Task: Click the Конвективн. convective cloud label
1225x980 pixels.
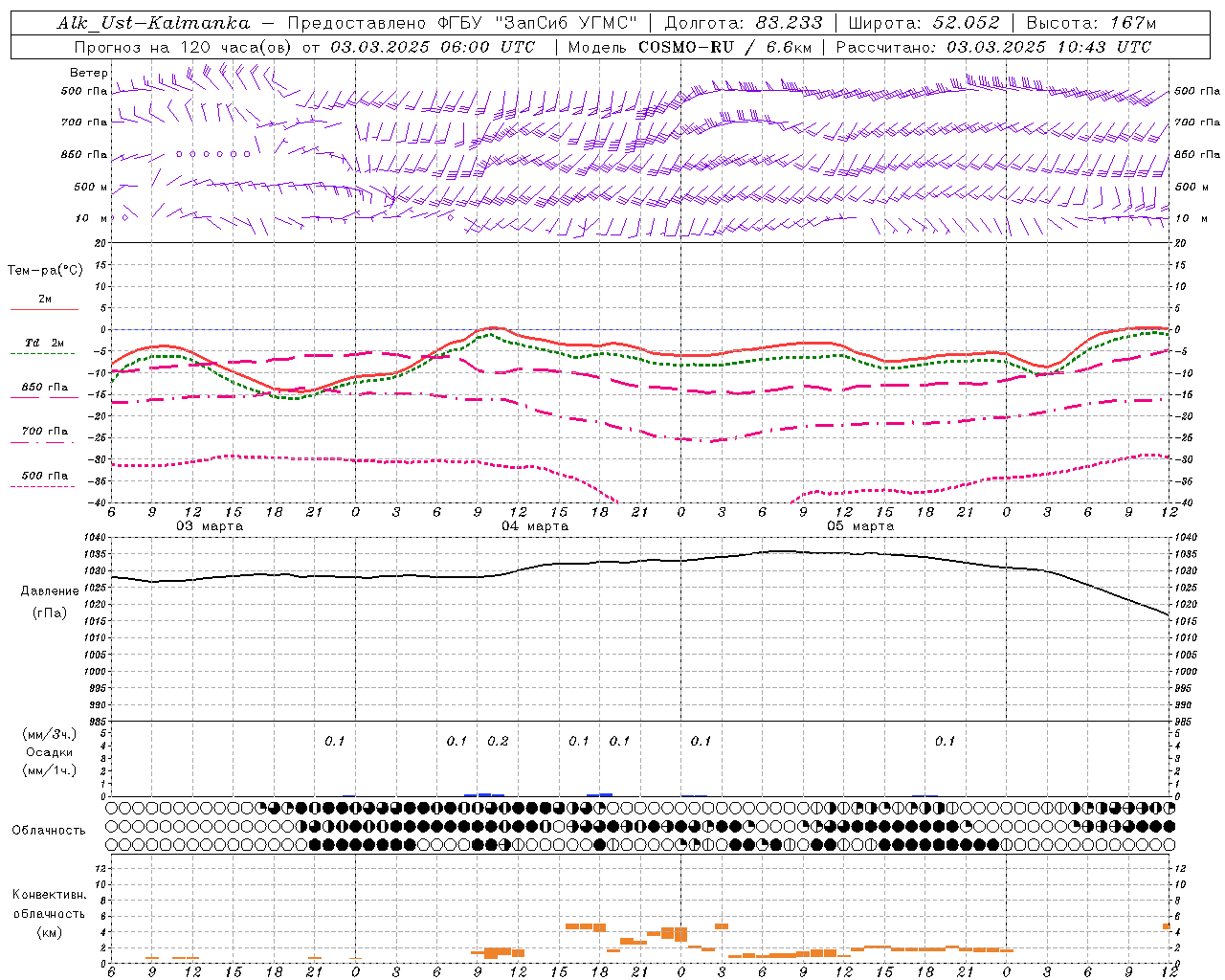Action: coord(49,895)
